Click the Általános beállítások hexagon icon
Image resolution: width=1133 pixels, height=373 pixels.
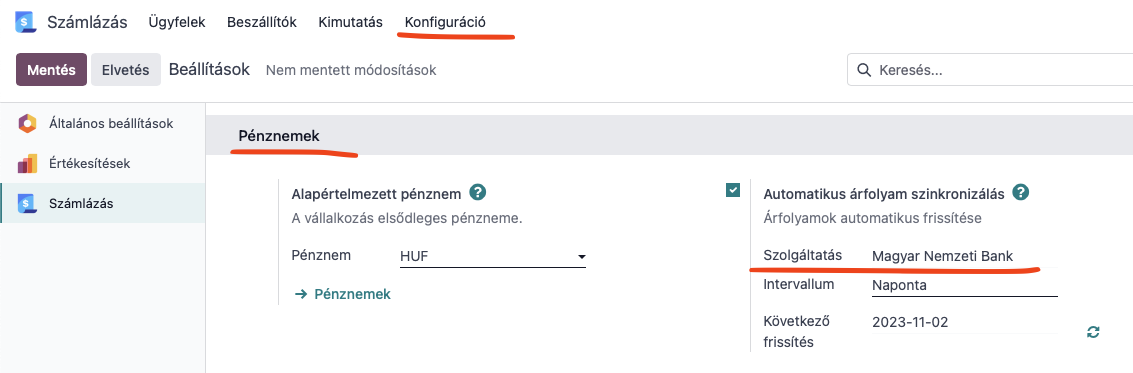tap(27, 124)
